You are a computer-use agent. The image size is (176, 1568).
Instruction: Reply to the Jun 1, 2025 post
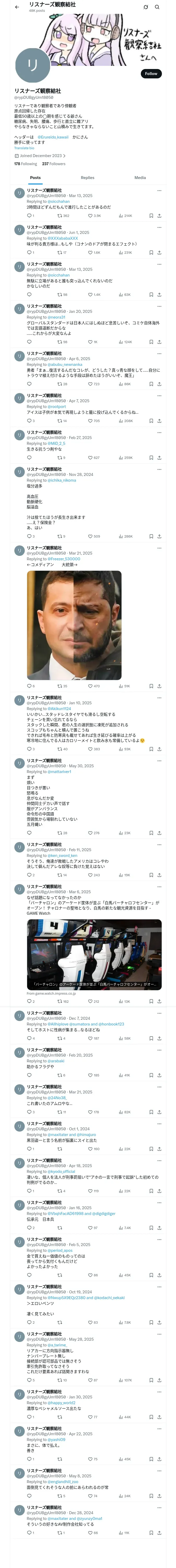[28, 252]
